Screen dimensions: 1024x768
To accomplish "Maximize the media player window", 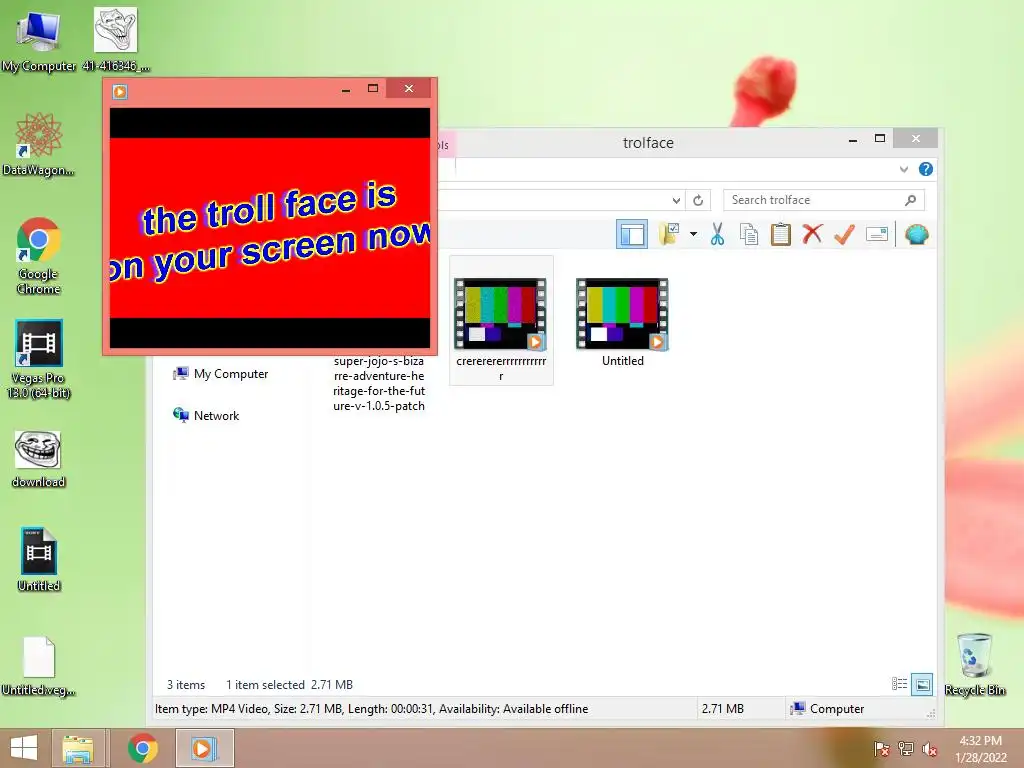I will pos(373,89).
